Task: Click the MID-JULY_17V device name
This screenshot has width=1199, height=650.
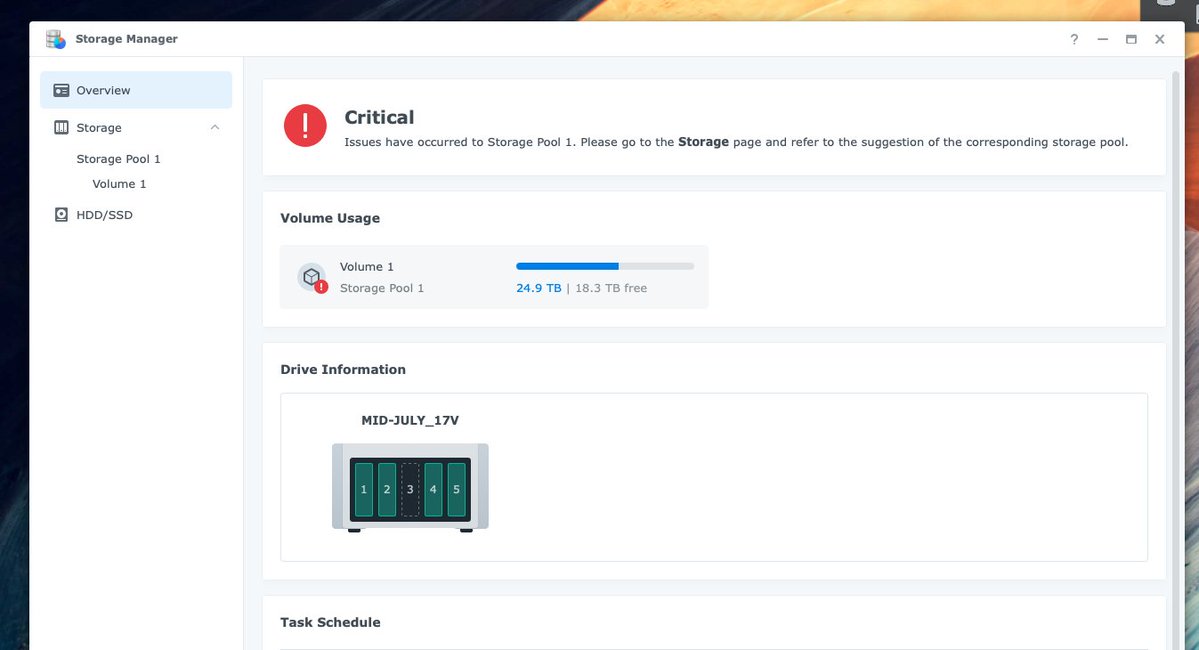Action: click(410, 421)
